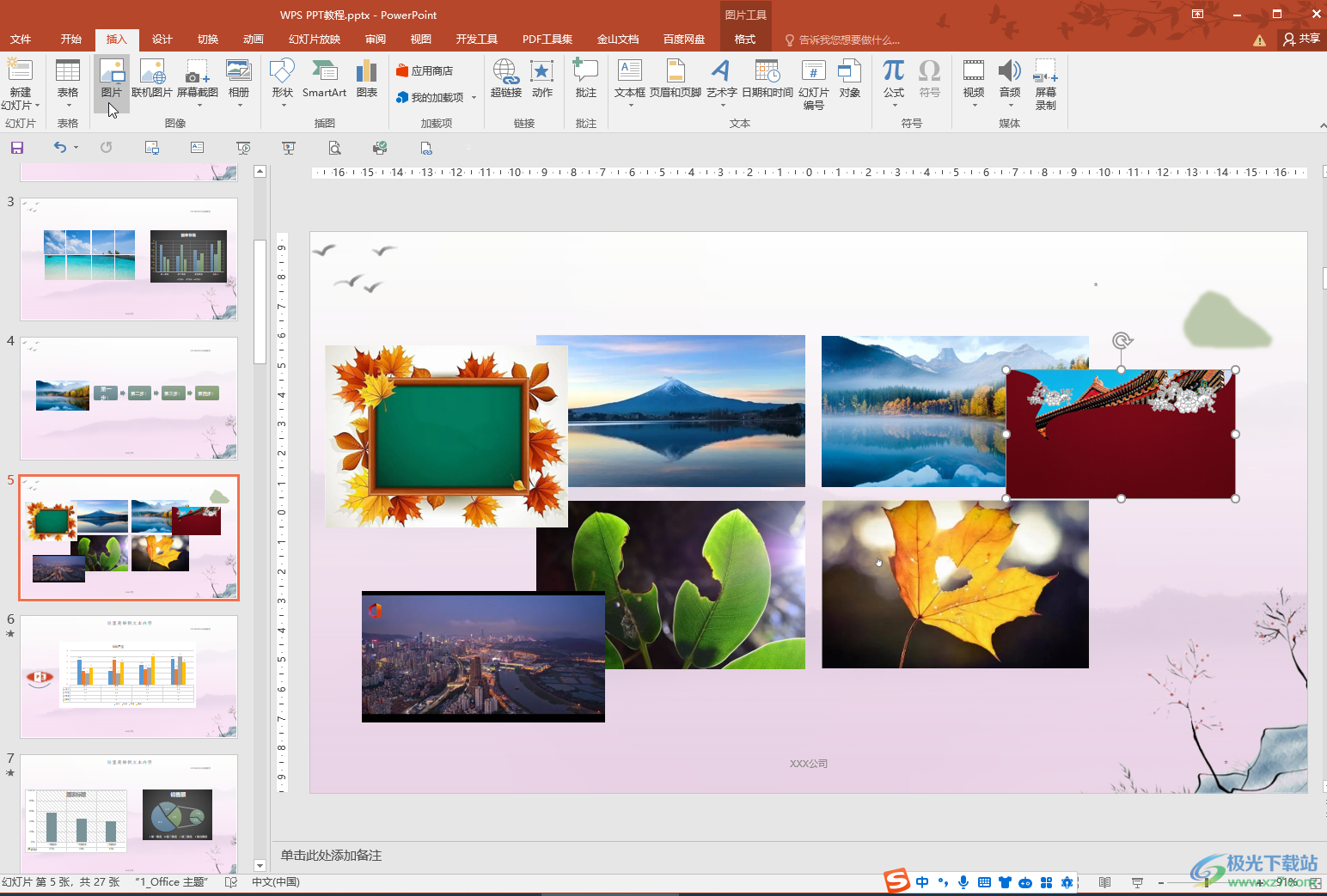Switch to the 设计 Design tab

coord(162,40)
